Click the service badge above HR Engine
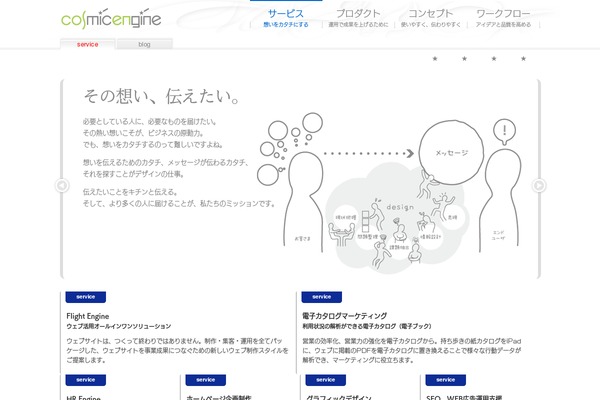Screen dimensions: 600x400 [86, 380]
